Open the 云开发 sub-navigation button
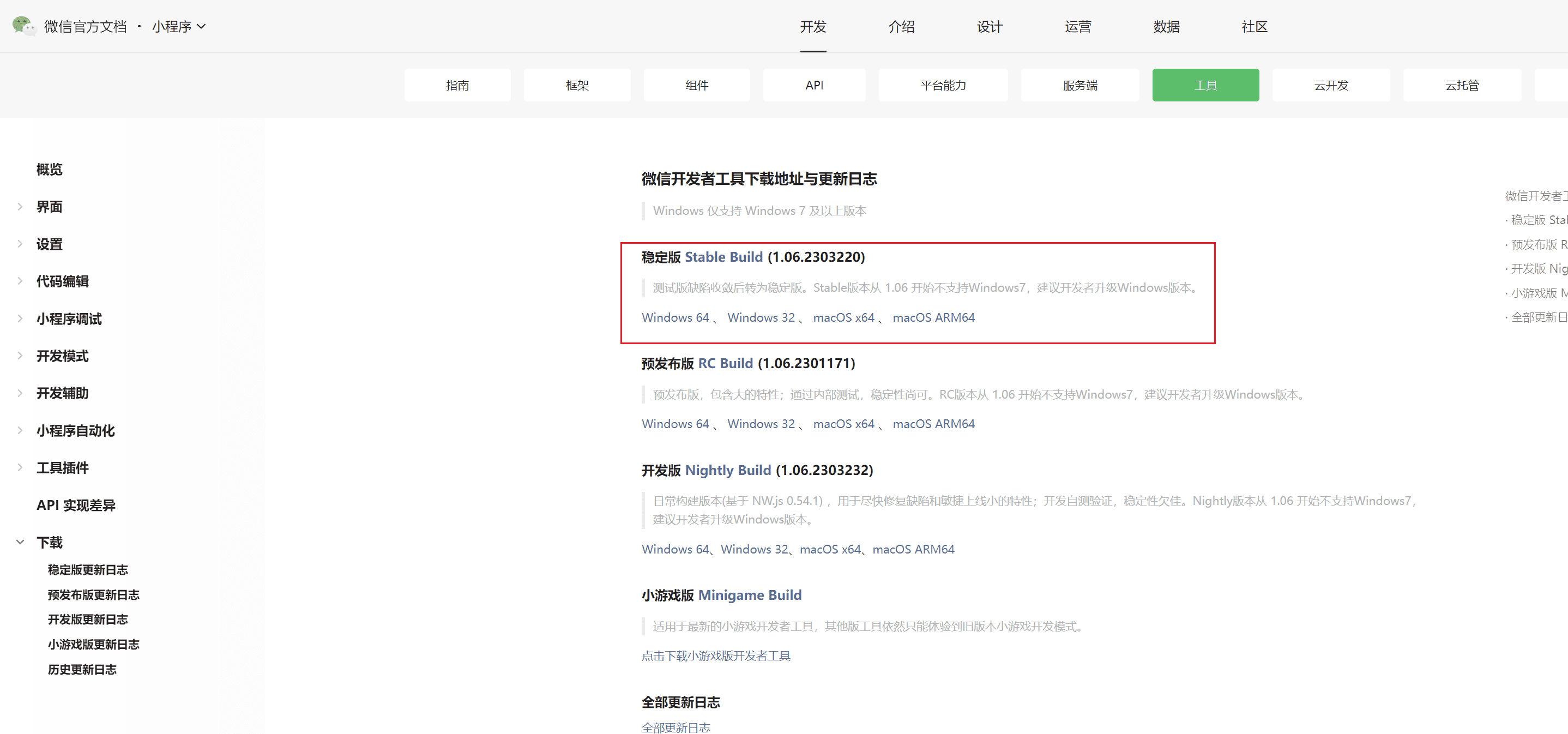The image size is (1568, 734). point(1331,85)
